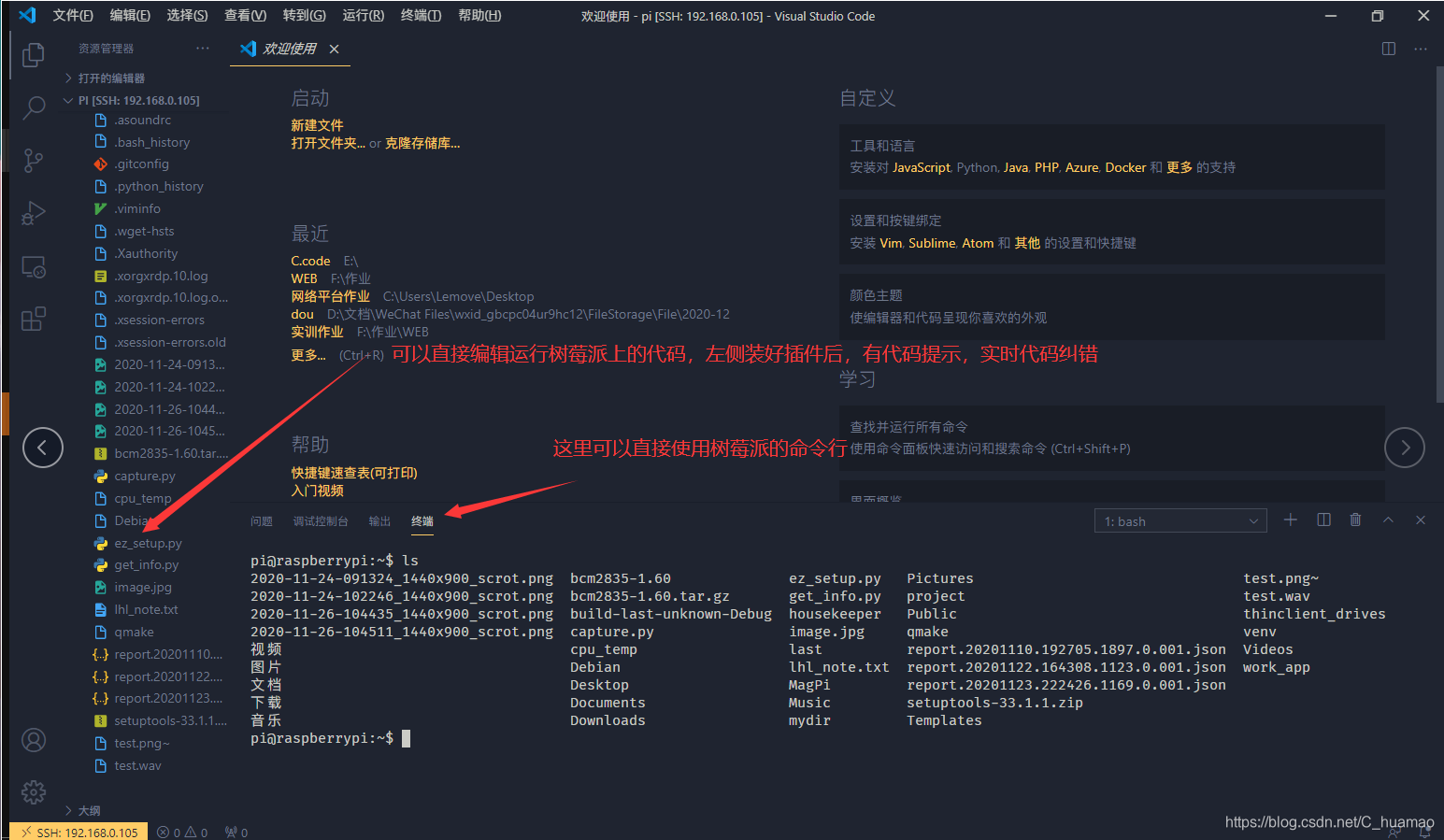The width and height of the screenshot is (1444, 840).
Task: Open the Manage gear settings icon
Action: [x=34, y=792]
